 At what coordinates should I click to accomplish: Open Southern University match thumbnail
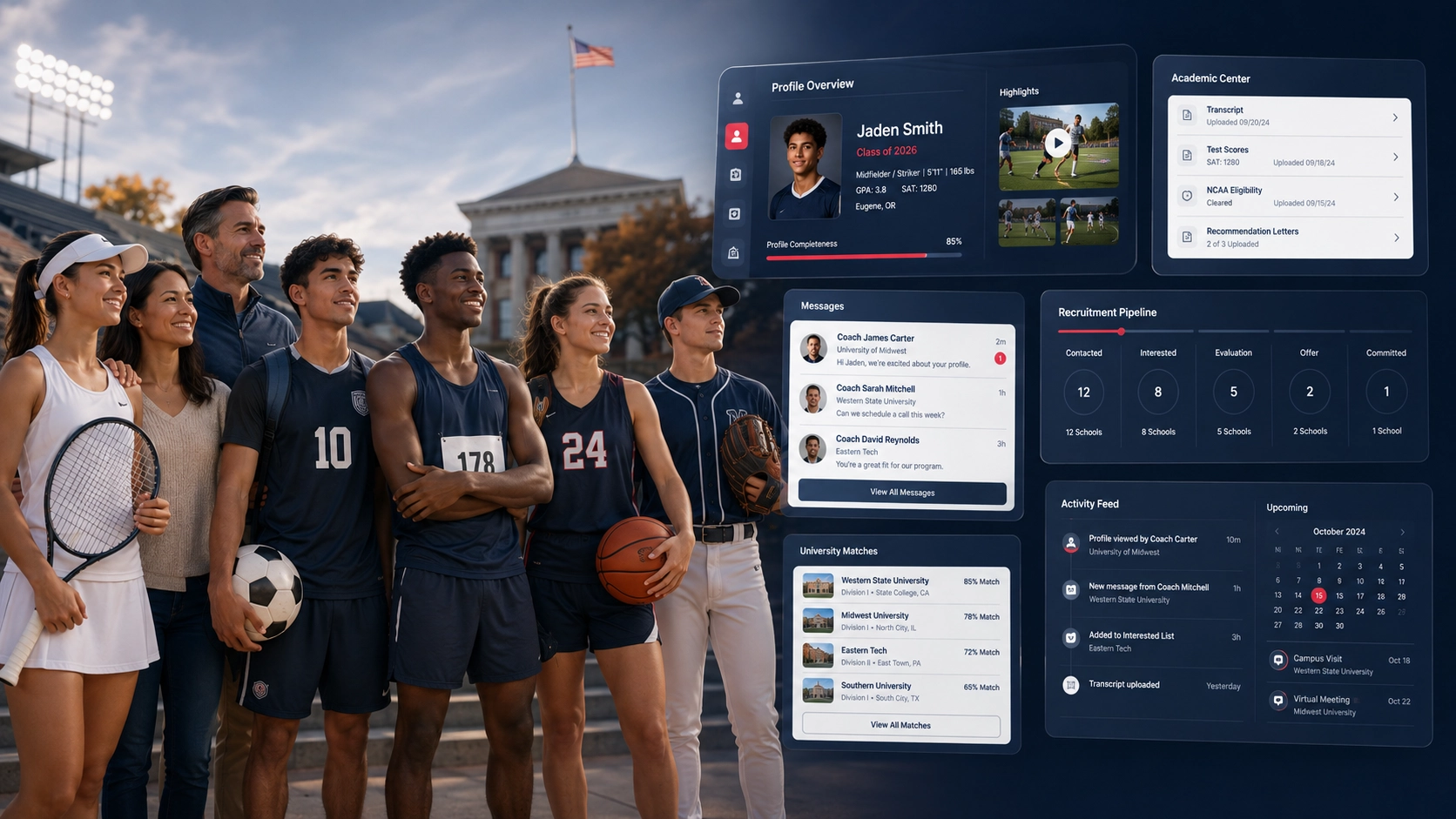click(x=818, y=691)
